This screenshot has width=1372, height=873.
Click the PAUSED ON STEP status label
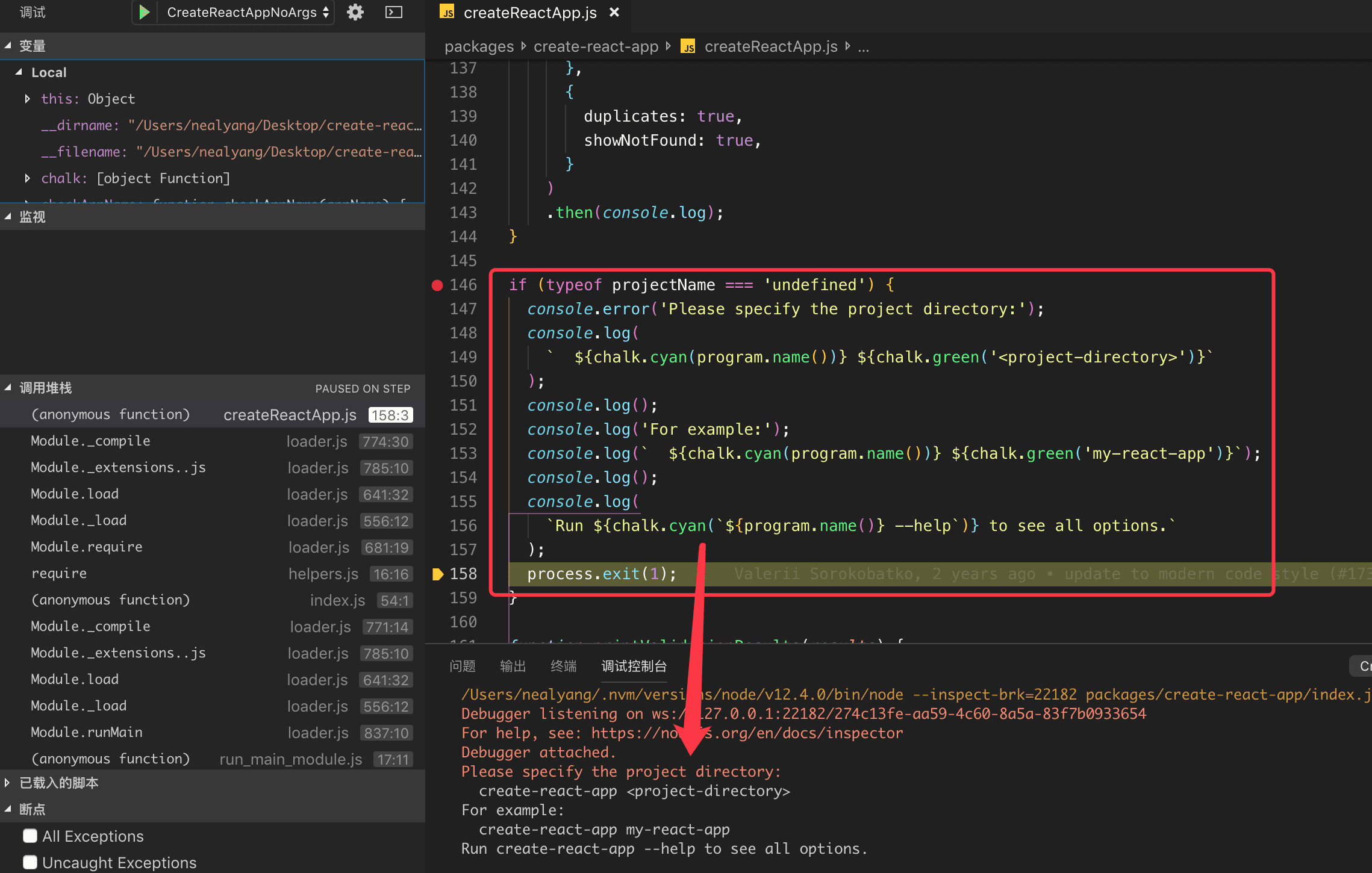[x=363, y=388]
